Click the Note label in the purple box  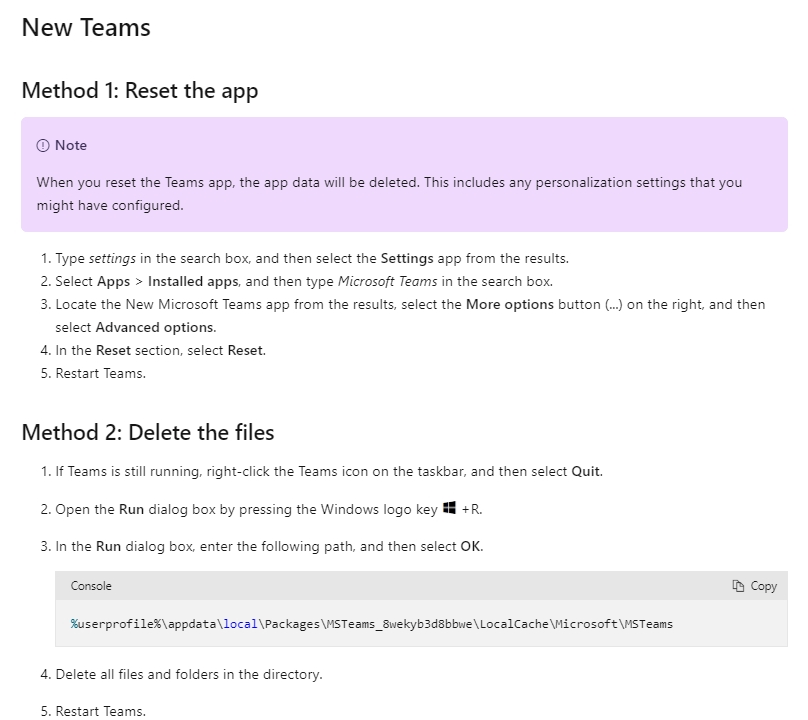pos(71,146)
